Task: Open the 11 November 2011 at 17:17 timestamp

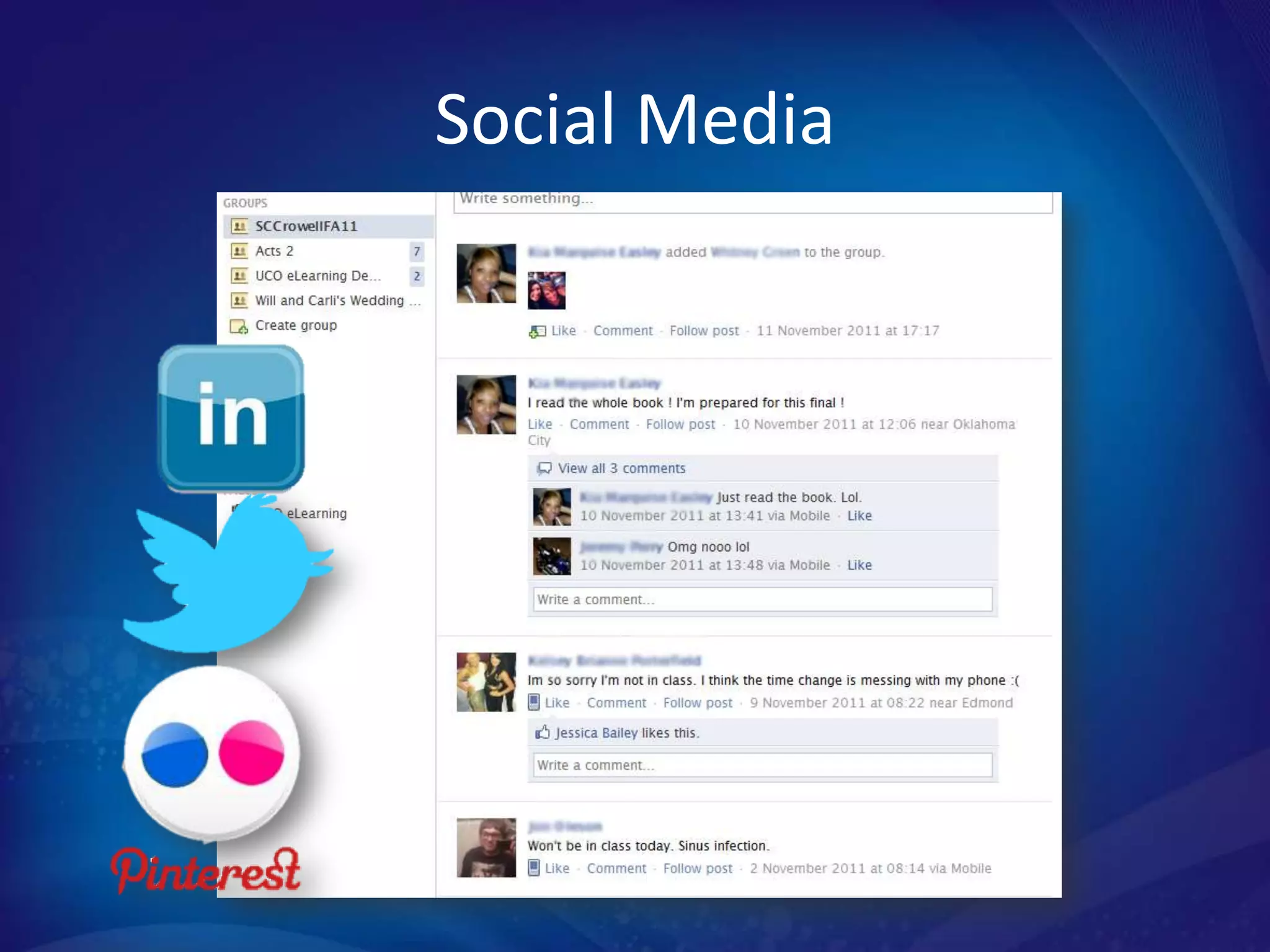Action: pyautogui.click(x=847, y=331)
